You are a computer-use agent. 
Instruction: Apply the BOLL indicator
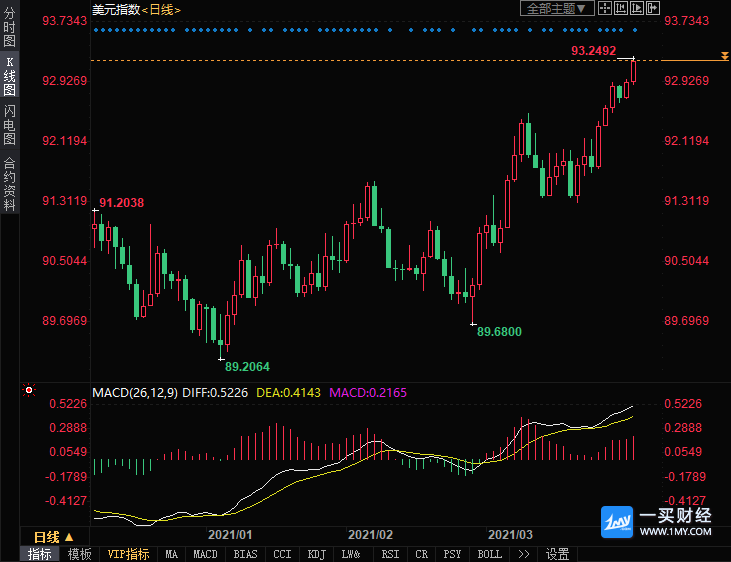tap(490, 554)
